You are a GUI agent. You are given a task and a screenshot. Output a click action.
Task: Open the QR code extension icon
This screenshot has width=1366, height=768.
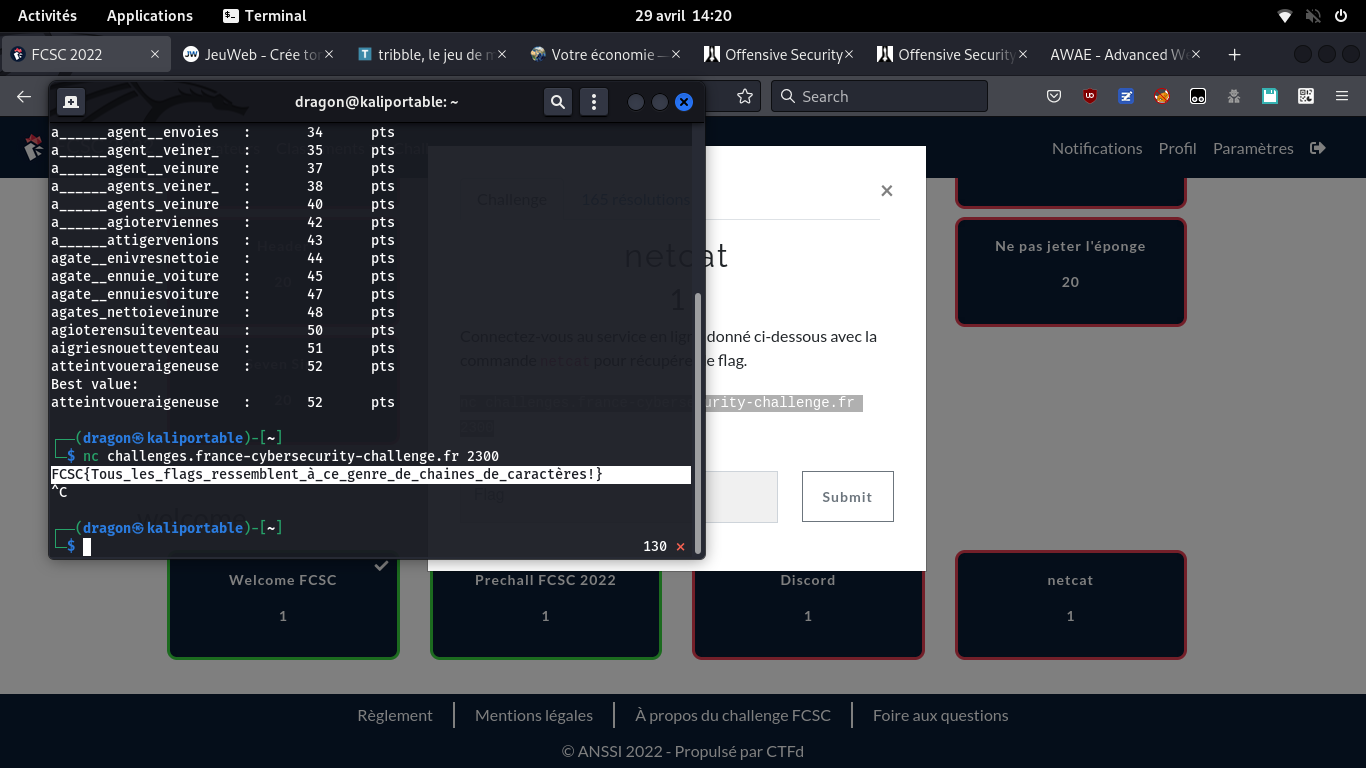point(1306,96)
